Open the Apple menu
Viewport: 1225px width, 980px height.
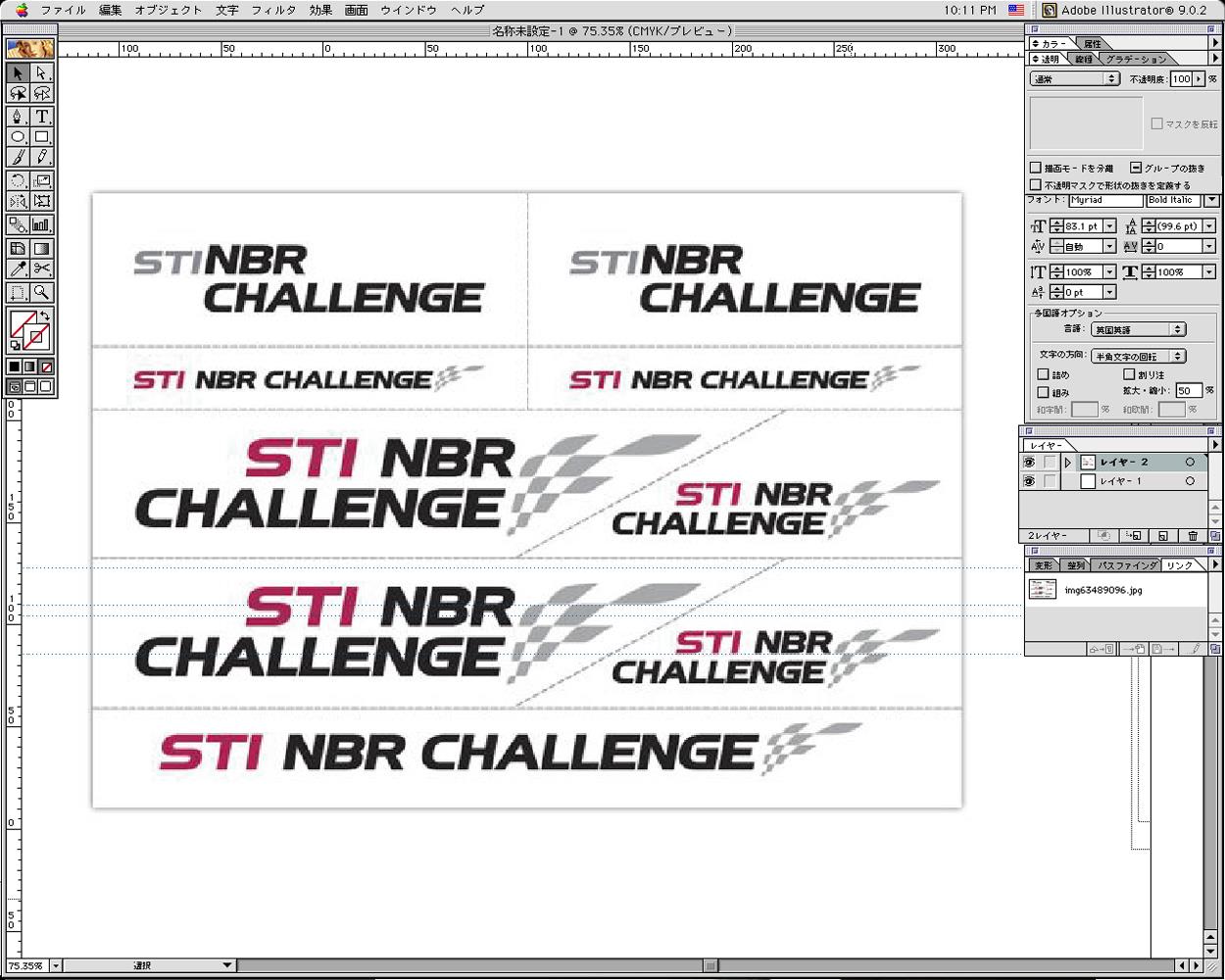pyautogui.click(x=22, y=10)
